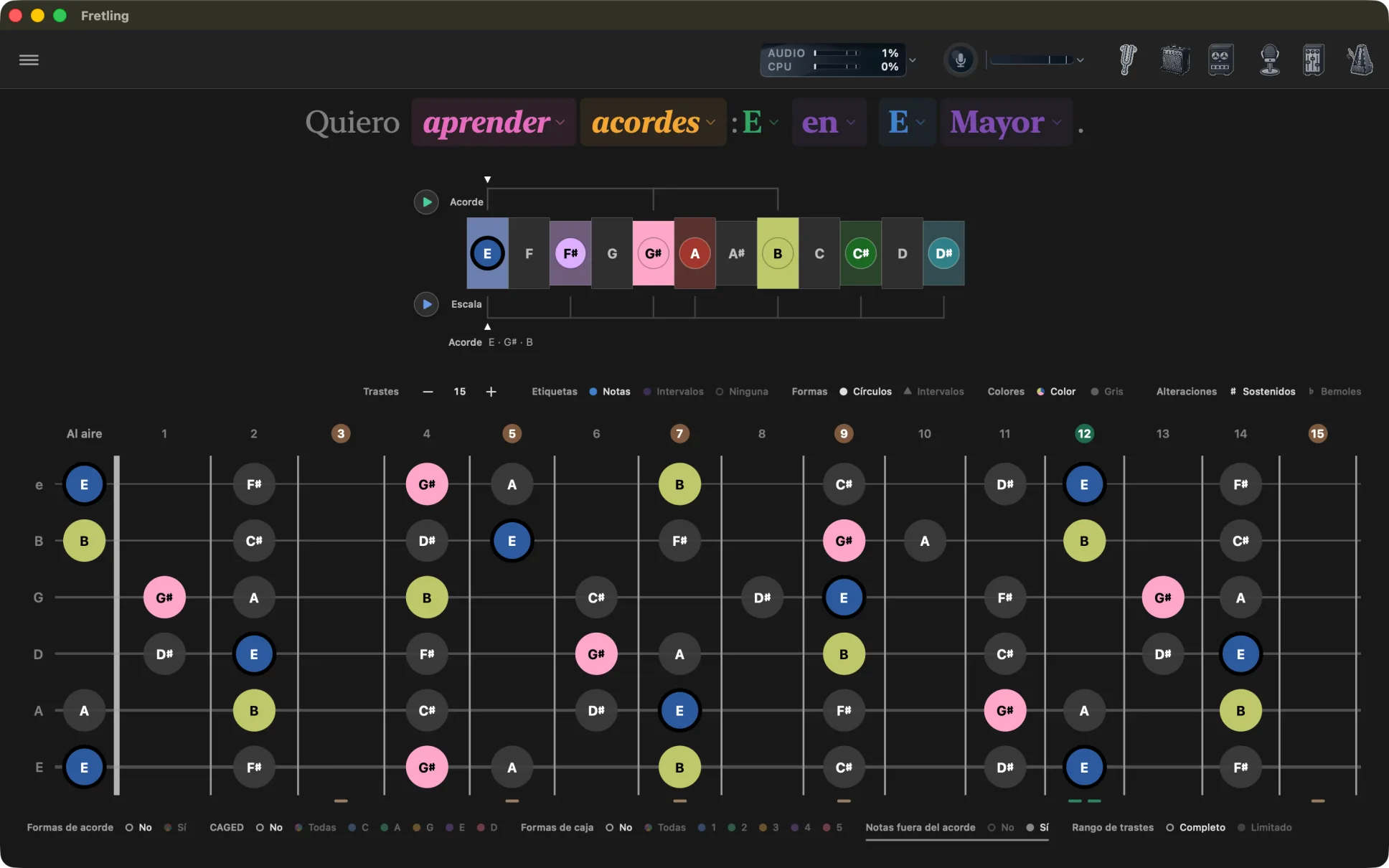
Task: Expand the input level chevron
Action: point(1080,60)
